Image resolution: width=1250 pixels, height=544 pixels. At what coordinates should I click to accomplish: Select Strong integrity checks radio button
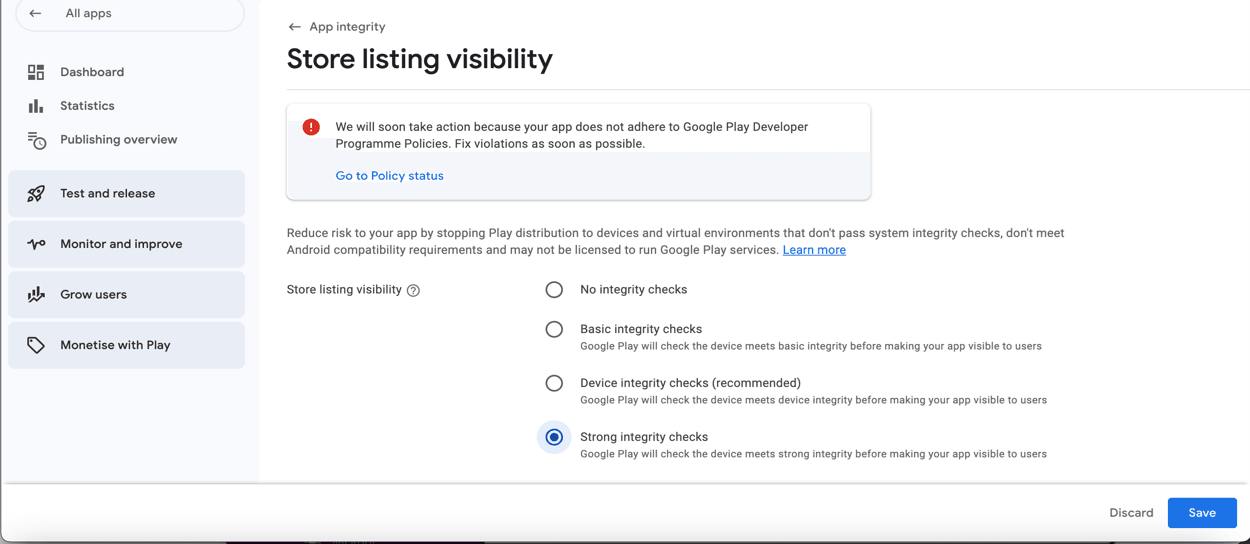click(x=554, y=437)
